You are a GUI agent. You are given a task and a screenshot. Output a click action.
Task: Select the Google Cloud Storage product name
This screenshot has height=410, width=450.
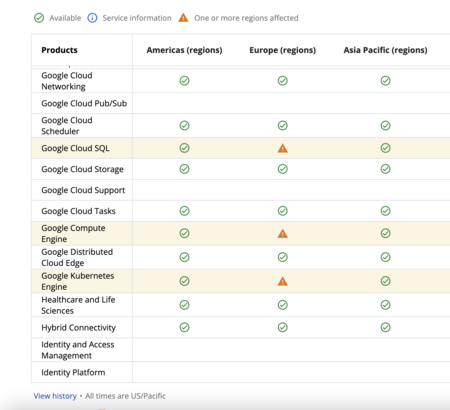[82, 169]
